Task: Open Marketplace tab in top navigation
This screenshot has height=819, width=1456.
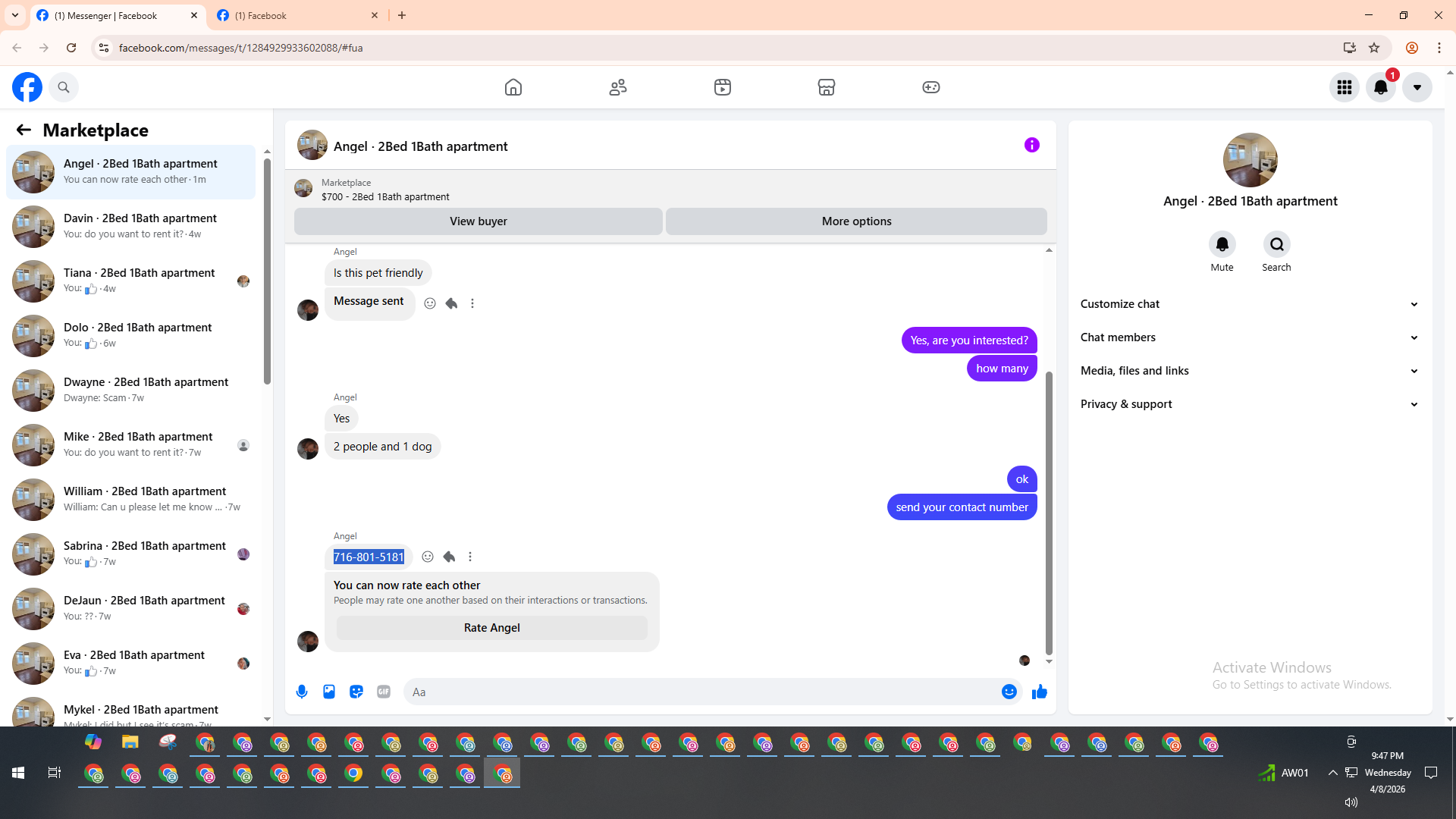Action: [827, 87]
